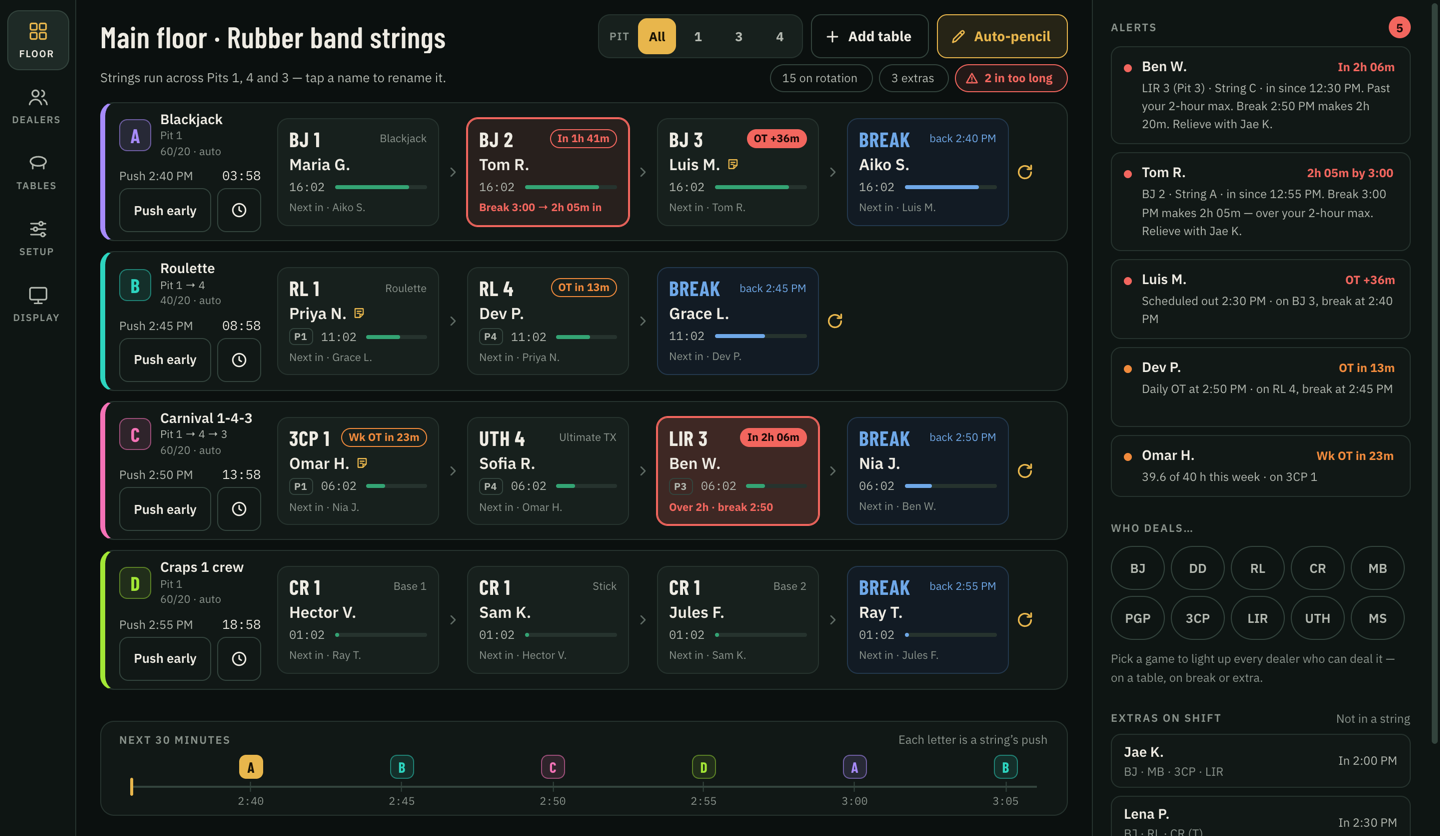This screenshot has width=1440, height=836.
Task: Open the Tables sidebar section
Action: pyautogui.click(x=37, y=172)
